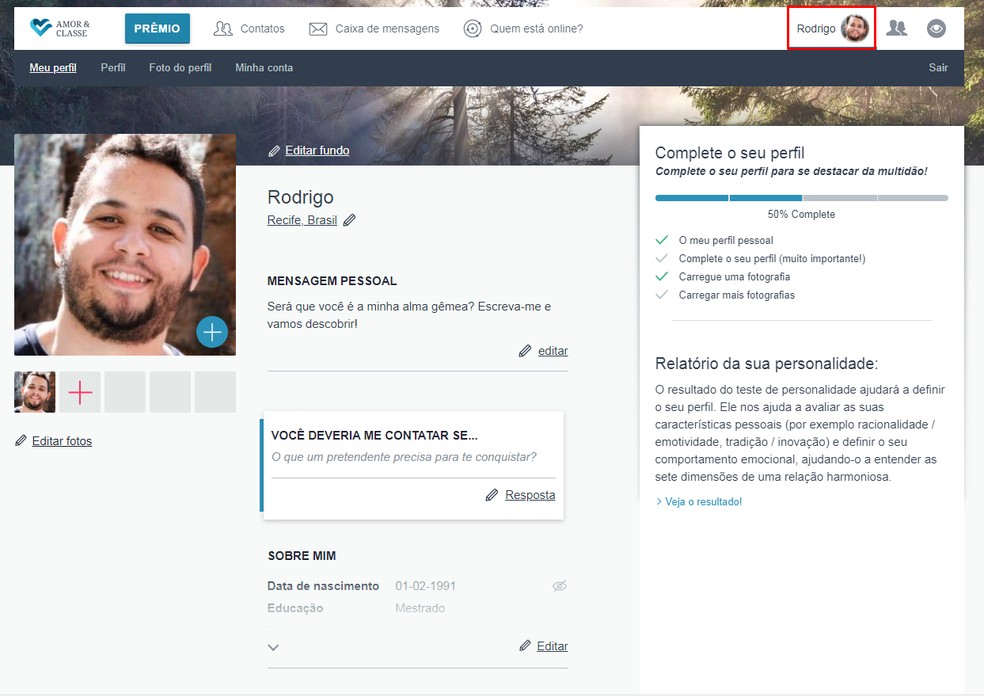The width and height of the screenshot is (984, 697).
Task: Click pencil icon beside Recife, Brasil
Action: click(x=349, y=220)
